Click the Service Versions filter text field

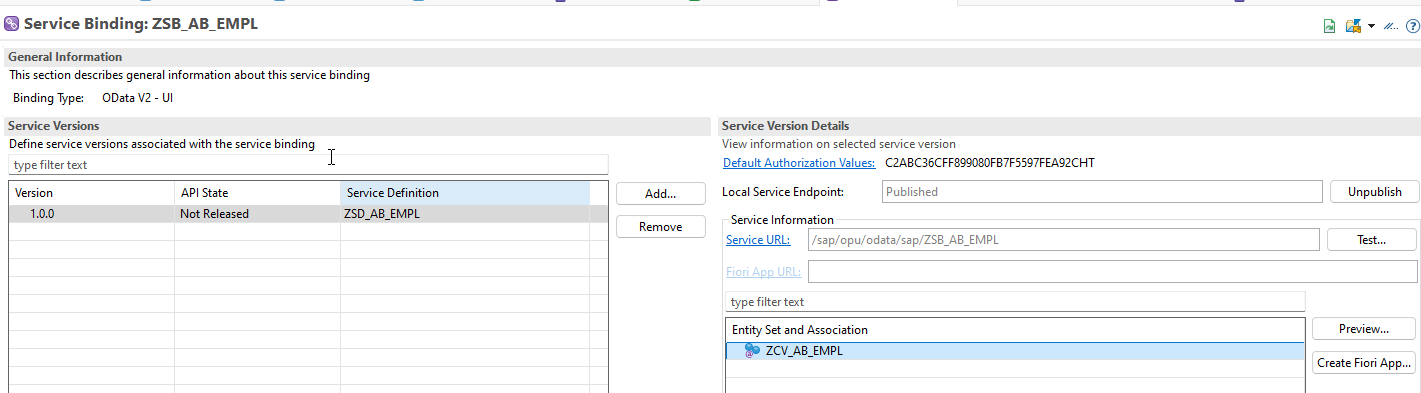(x=308, y=164)
